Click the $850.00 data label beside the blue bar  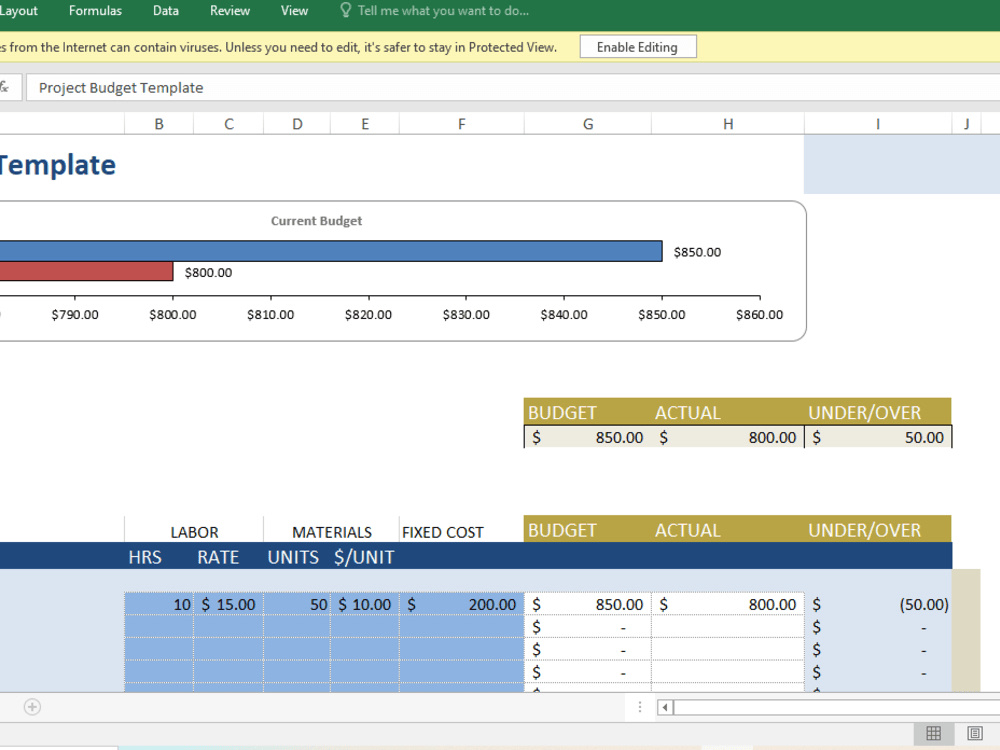(697, 252)
